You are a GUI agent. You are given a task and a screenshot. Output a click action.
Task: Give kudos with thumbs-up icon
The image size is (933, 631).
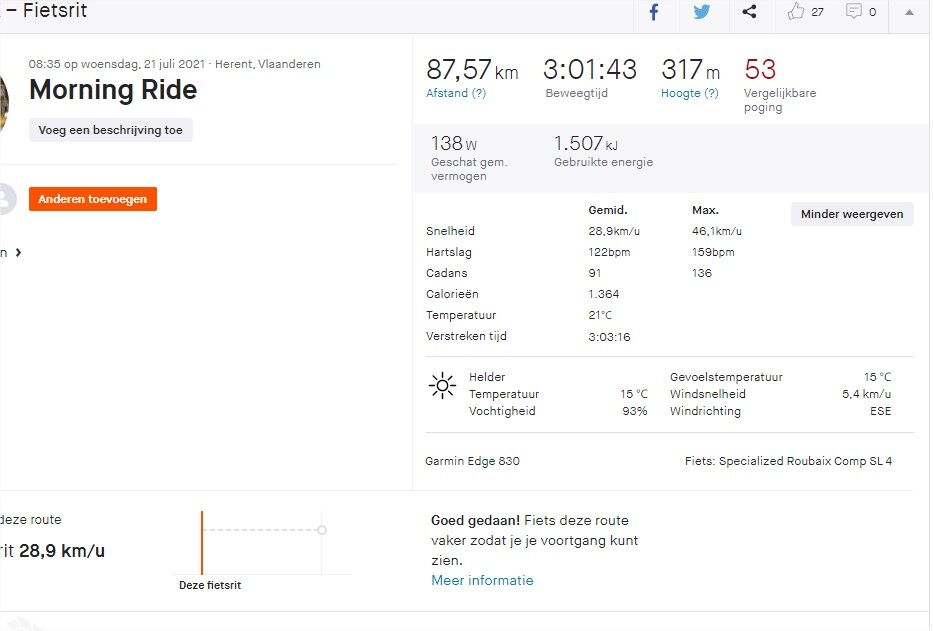[x=796, y=11]
